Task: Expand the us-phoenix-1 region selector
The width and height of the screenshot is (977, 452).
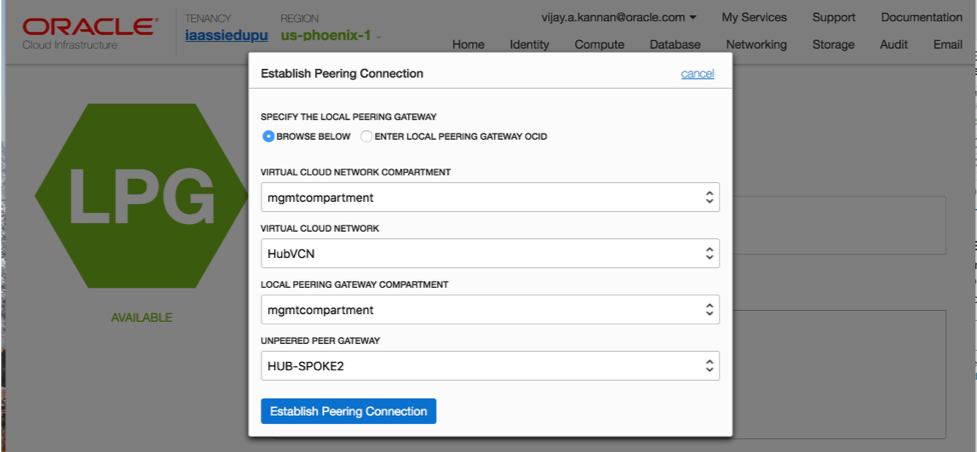Action: (x=330, y=36)
